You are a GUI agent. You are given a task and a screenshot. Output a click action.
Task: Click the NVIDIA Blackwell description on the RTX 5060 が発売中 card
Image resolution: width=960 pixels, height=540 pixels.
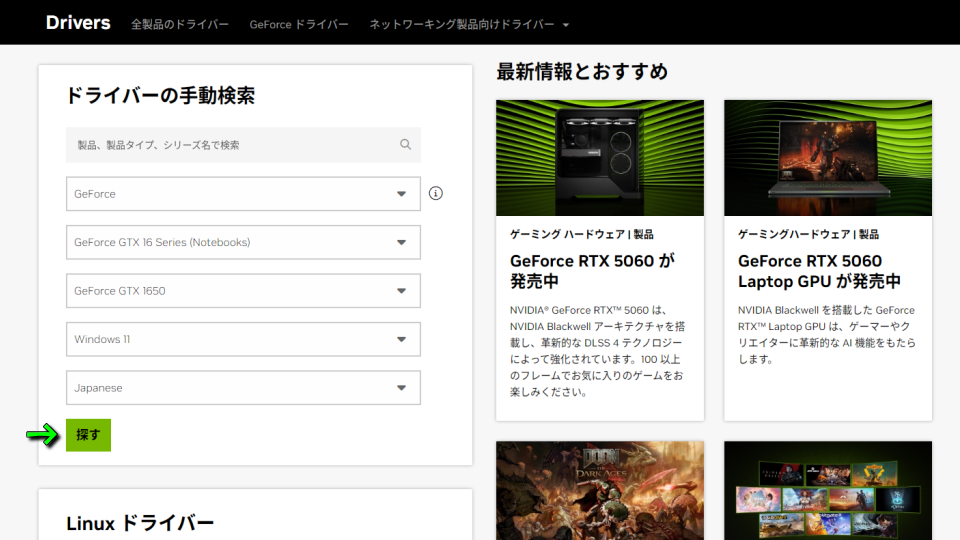(x=598, y=351)
